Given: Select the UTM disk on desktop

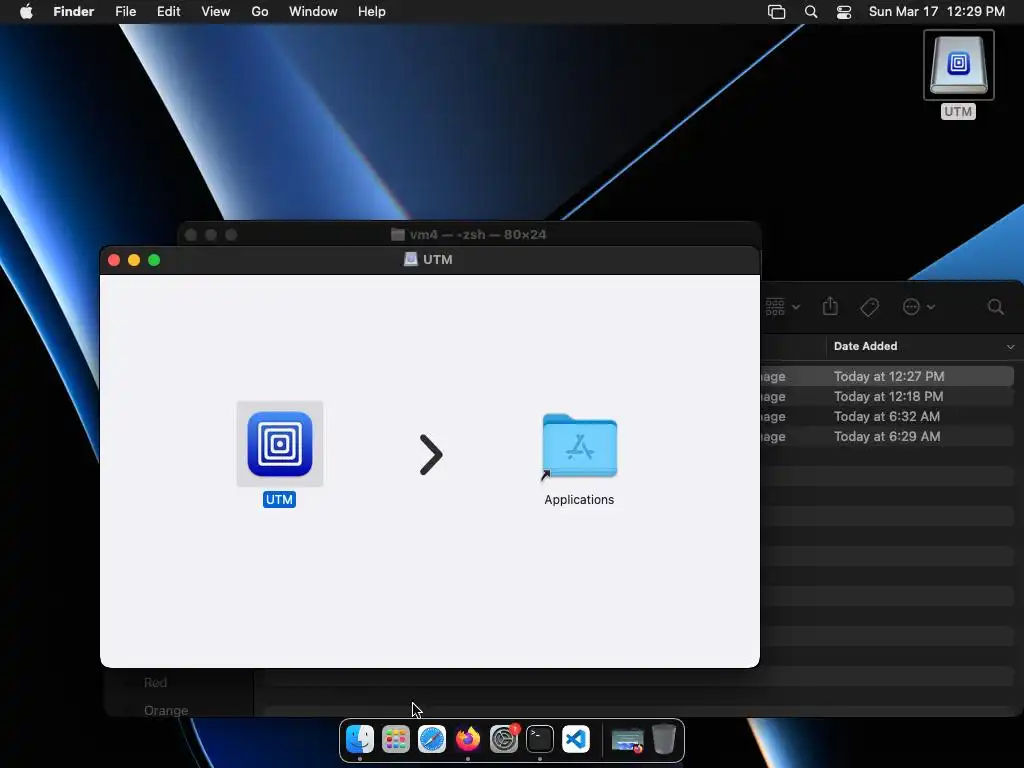Looking at the screenshot, I should 958,65.
